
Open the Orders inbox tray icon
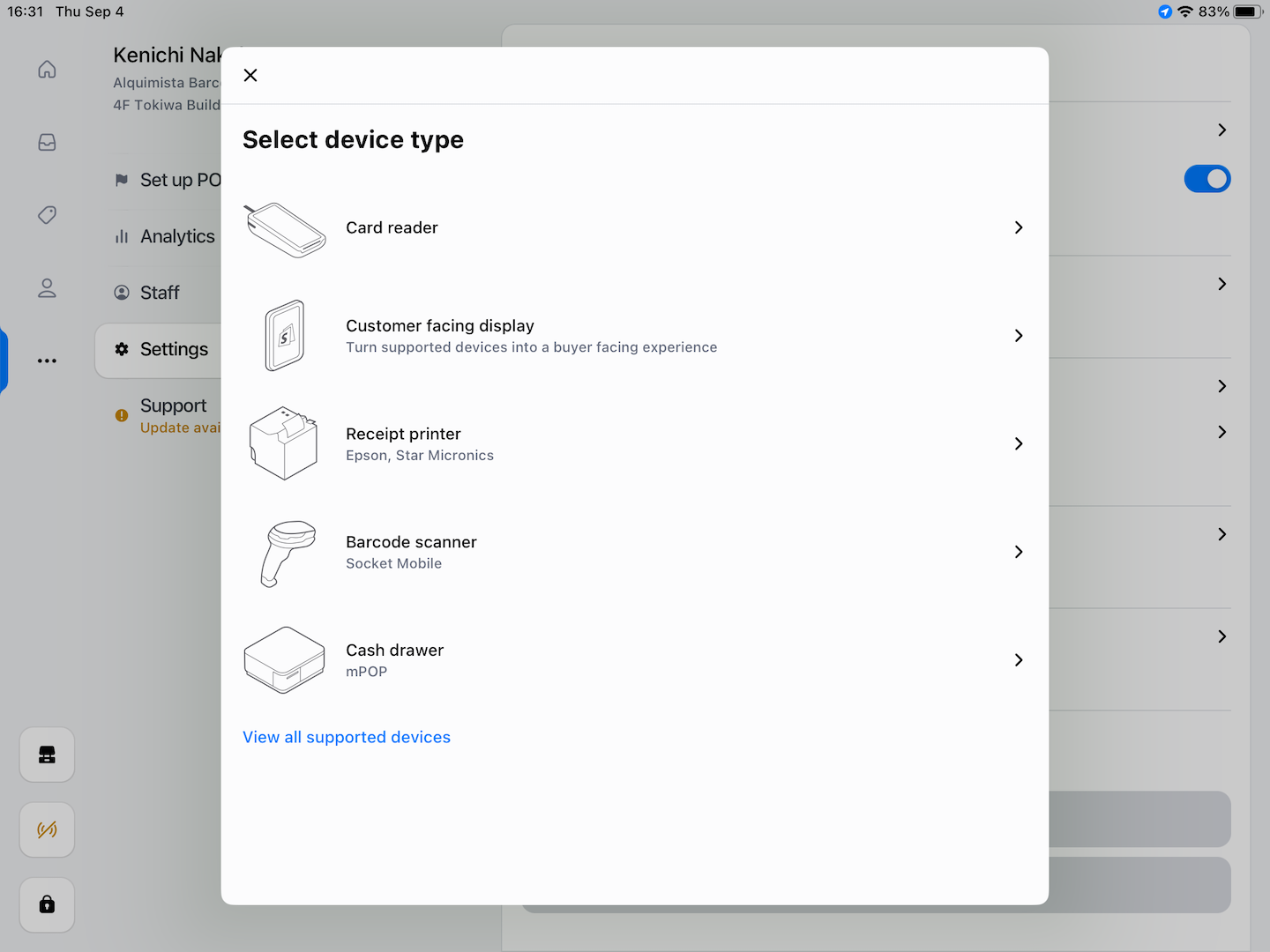click(48, 142)
